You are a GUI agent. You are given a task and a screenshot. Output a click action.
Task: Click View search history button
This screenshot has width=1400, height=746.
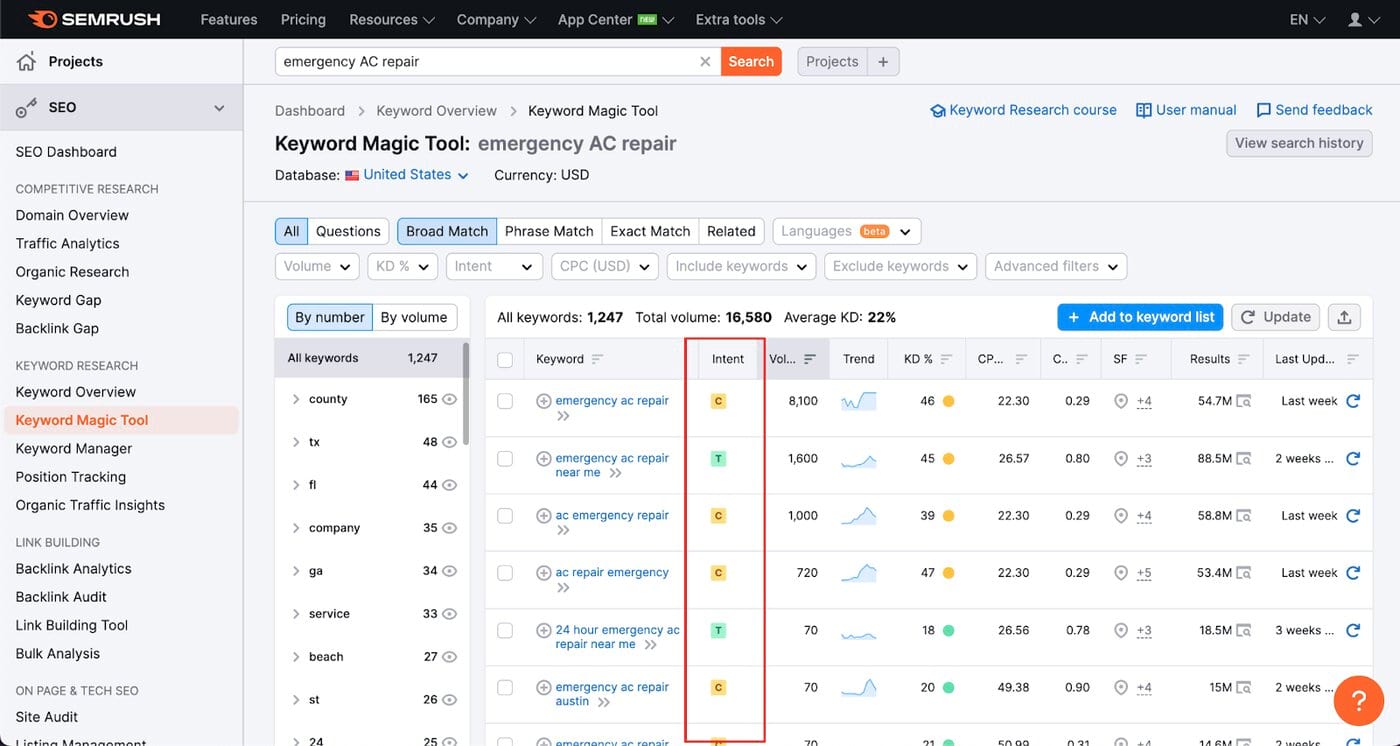[x=1299, y=143]
